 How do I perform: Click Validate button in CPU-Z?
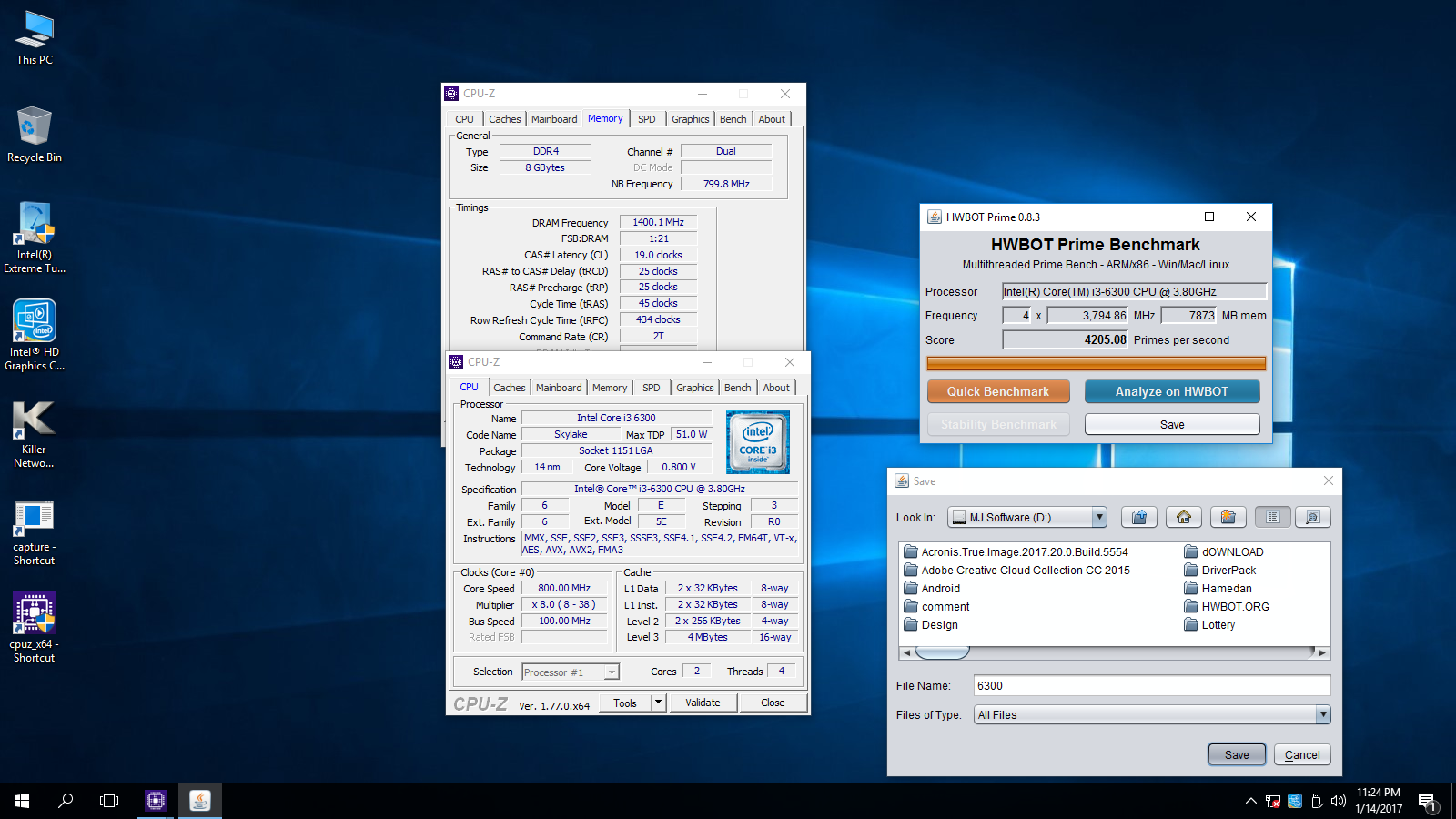tap(703, 703)
